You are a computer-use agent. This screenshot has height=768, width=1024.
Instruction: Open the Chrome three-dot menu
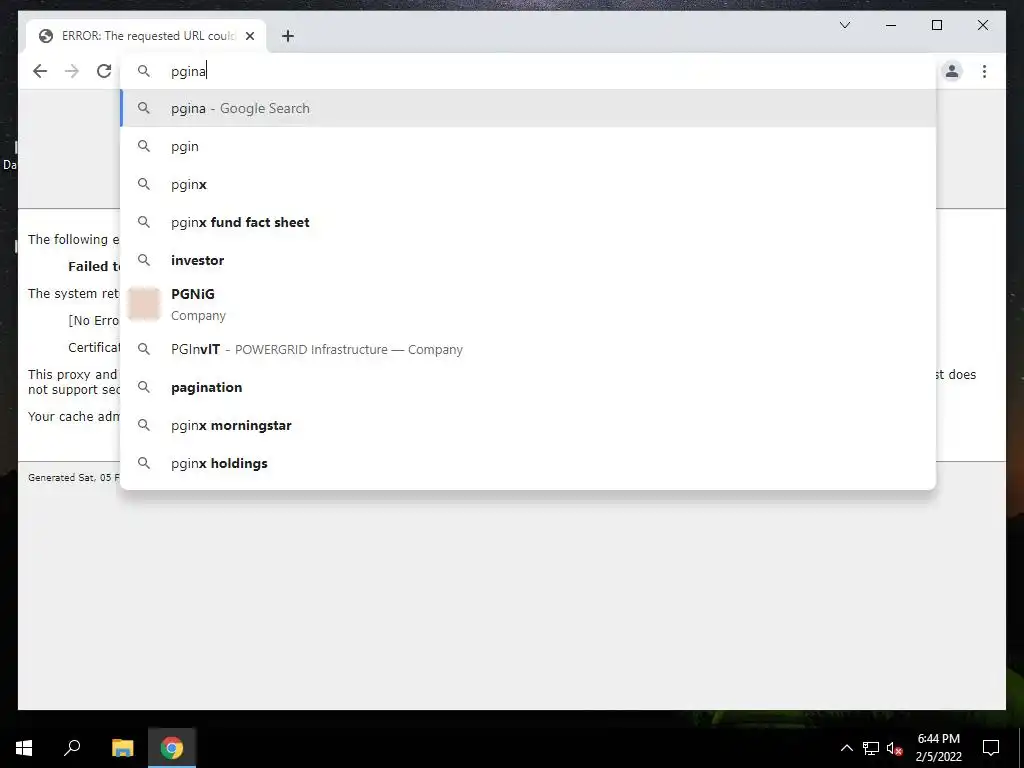[x=984, y=71]
